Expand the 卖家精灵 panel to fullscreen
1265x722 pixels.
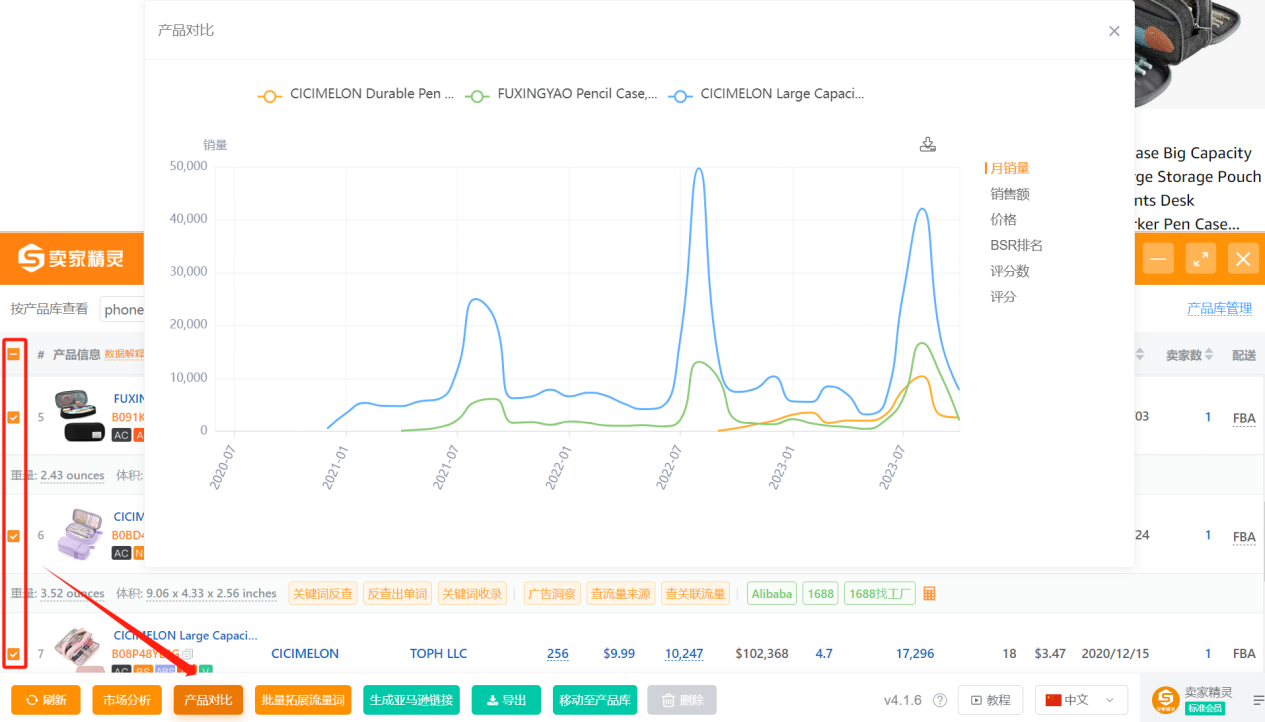1201,259
